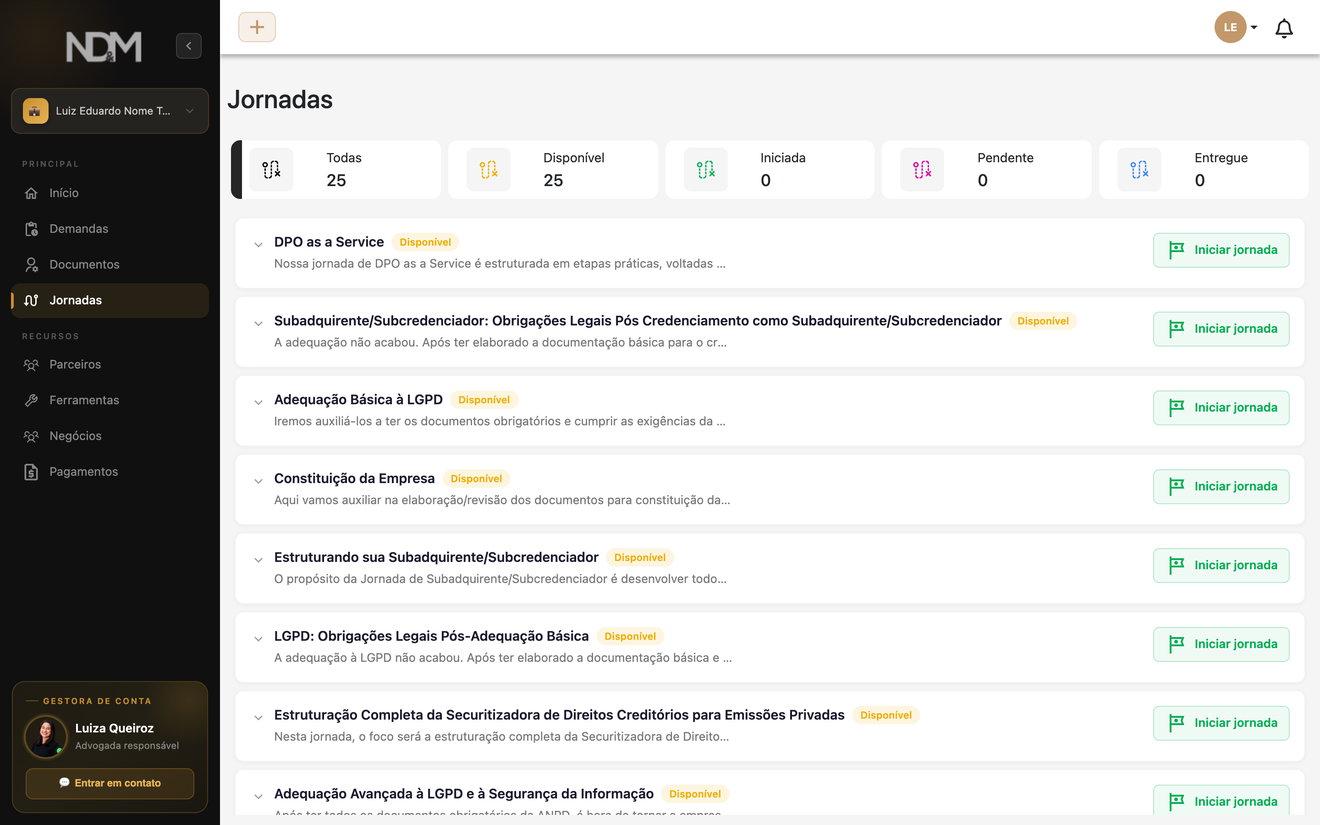Start the Obrigações Legais Pós Credenciamento journey
1320x825 pixels.
[1221, 329]
